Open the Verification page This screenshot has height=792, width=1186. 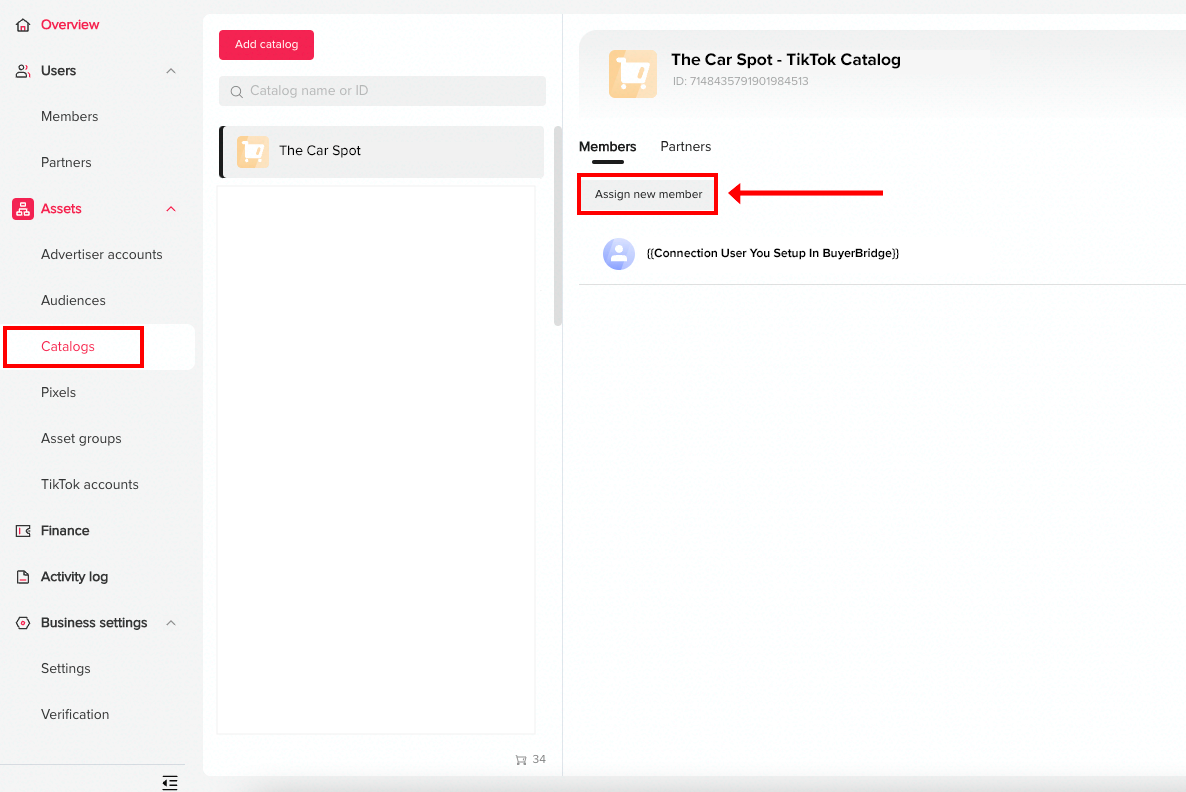pyautogui.click(x=75, y=715)
